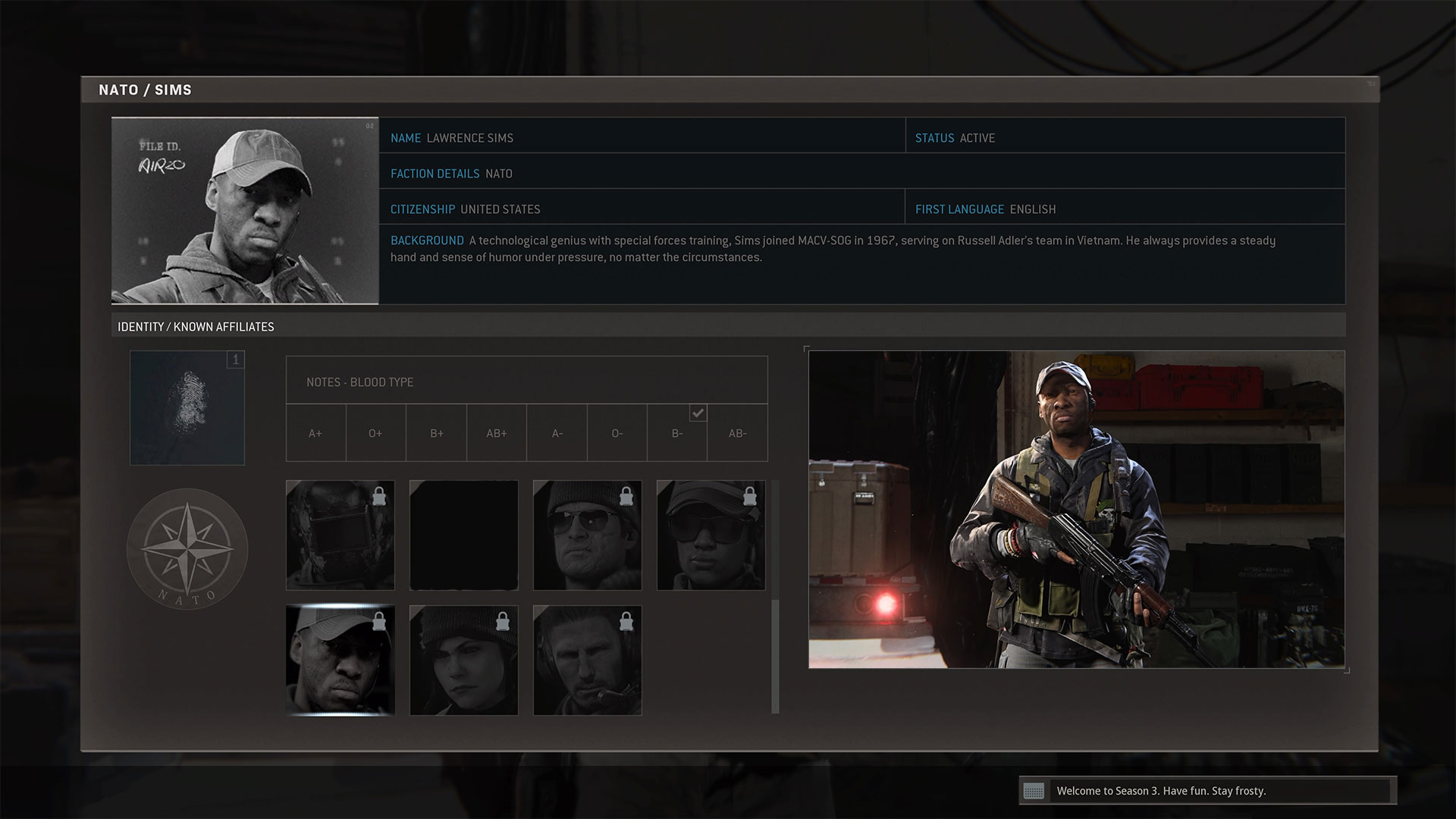This screenshot has width=1456, height=819.
Task: Click the name value LAWRENCE SIMS
Action: pyautogui.click(x=470, y=138)
